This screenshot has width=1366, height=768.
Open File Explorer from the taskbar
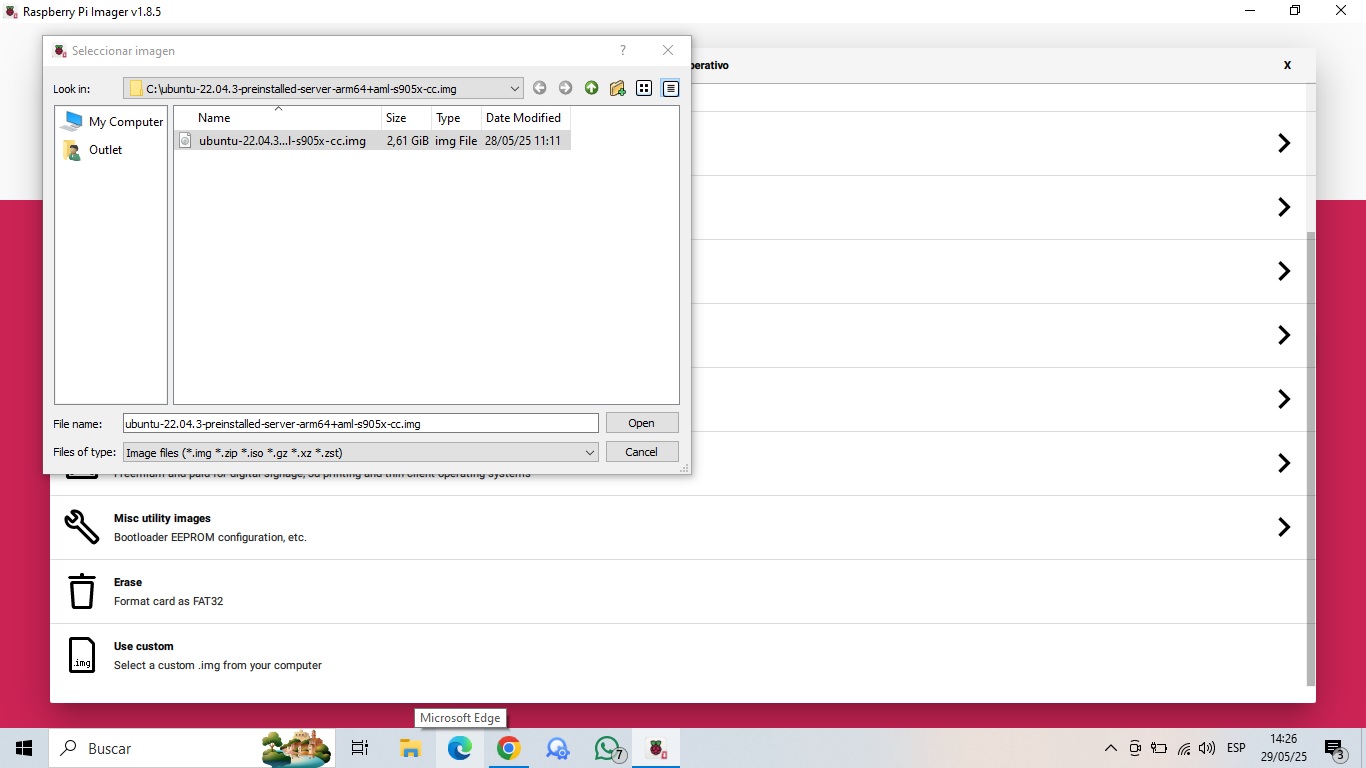(410, 748)
